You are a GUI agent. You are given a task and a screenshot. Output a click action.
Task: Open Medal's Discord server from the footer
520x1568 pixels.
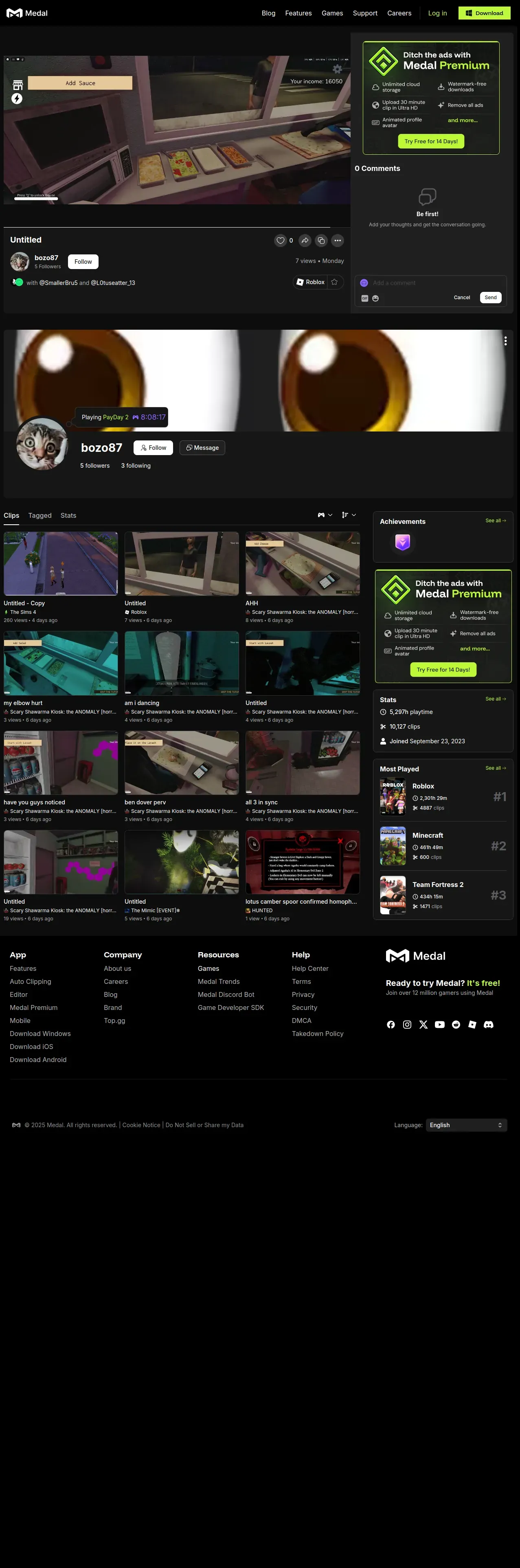tap(488, 1025)
